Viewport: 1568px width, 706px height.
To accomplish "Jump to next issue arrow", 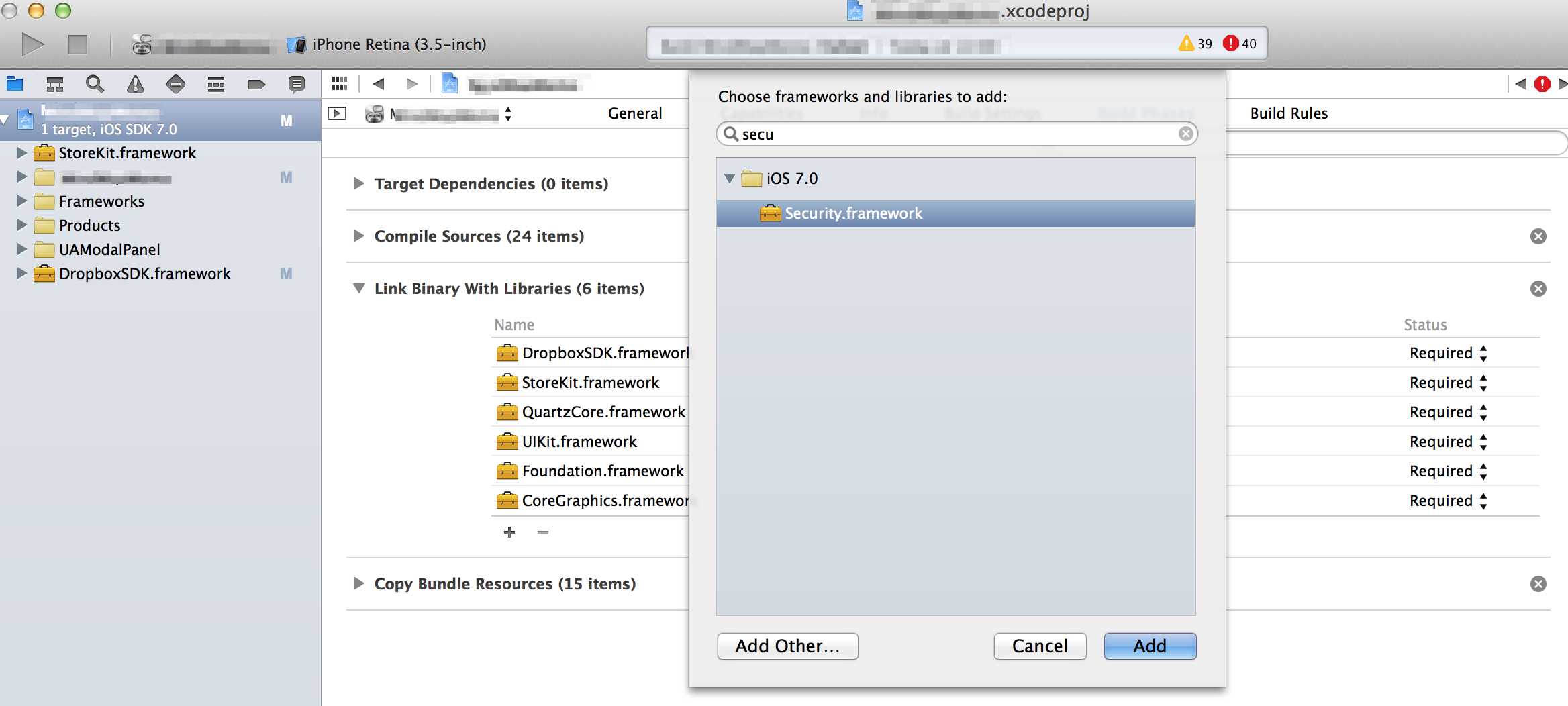I will coord(1563,84).
